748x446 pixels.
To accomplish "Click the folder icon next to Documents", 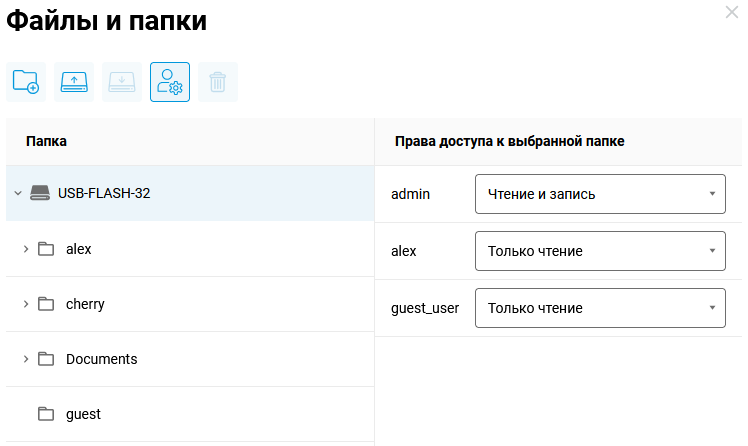I will 46,359.
